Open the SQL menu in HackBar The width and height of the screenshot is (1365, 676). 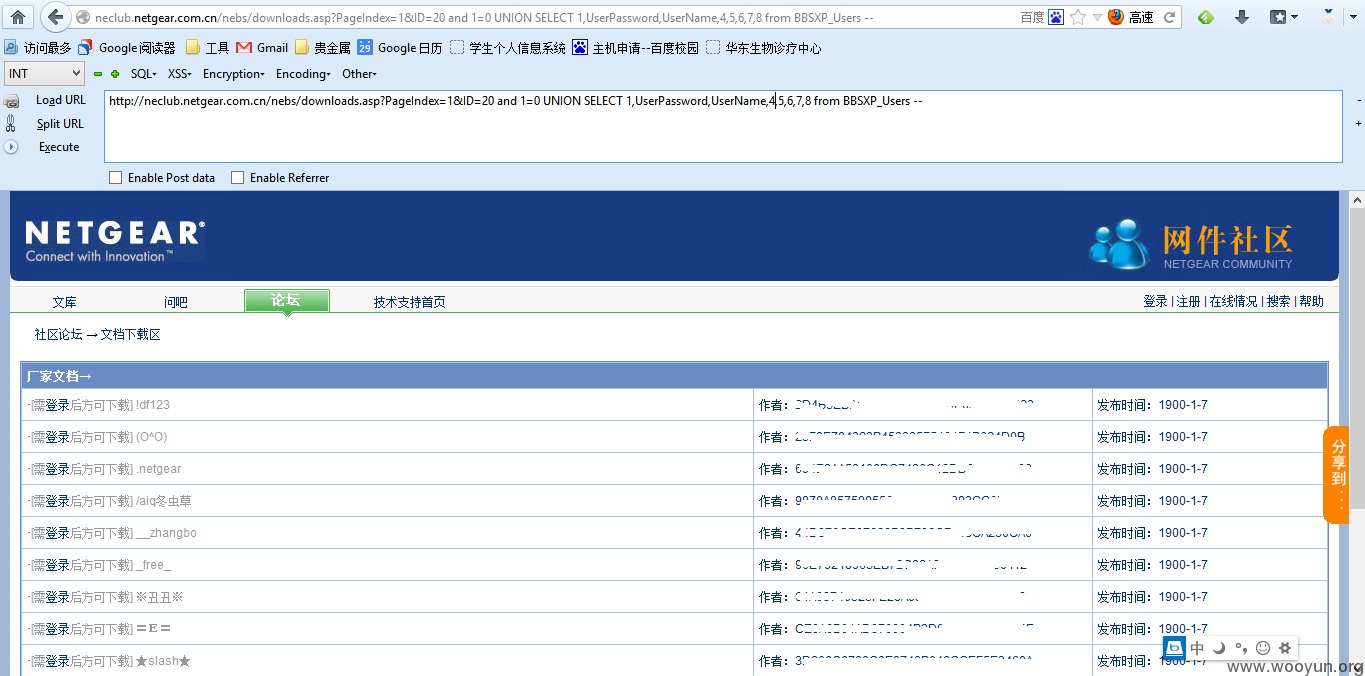tap(144, 74)
